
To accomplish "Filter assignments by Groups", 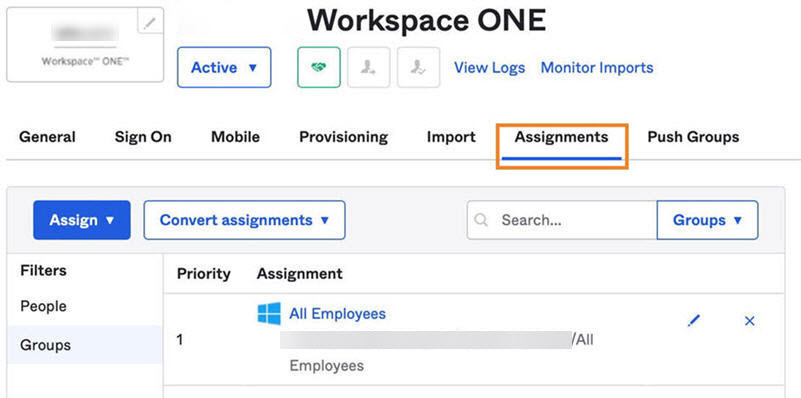I will tap(85, 345).
